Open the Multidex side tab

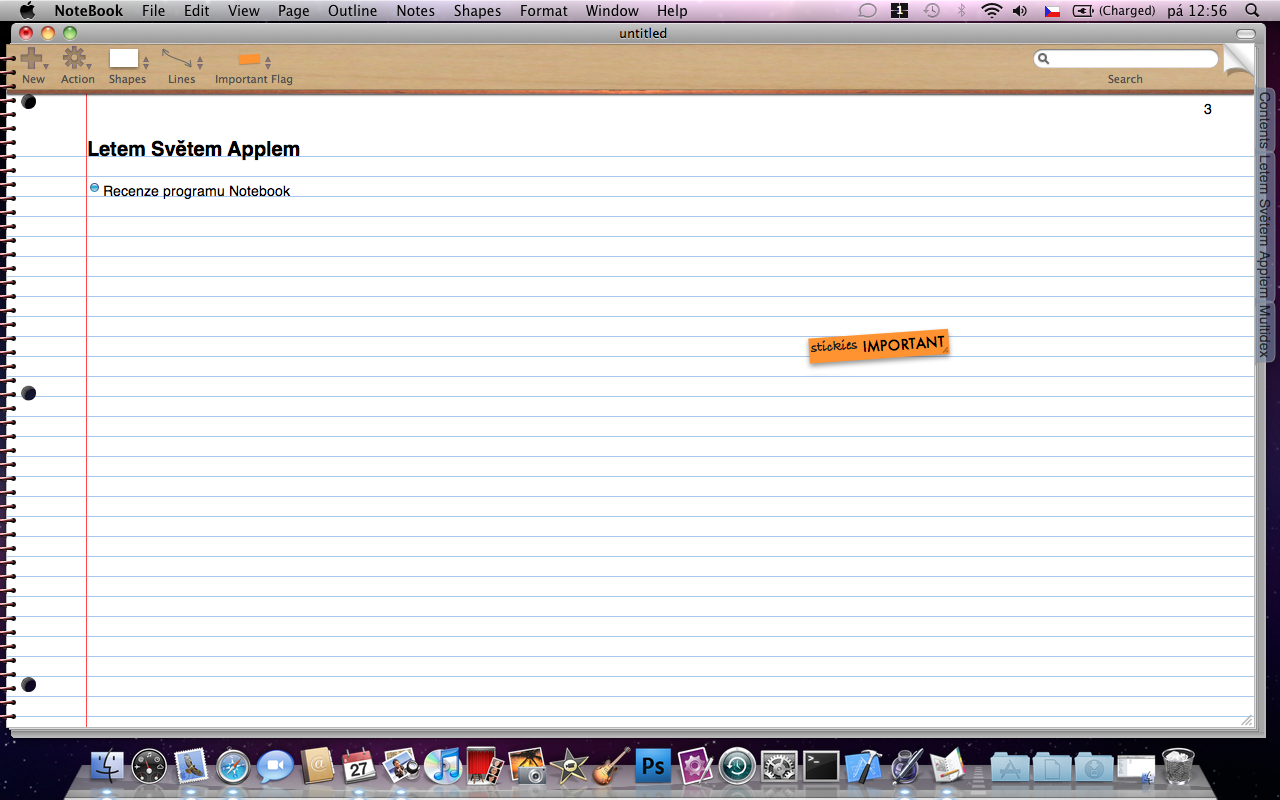(1264, 331)
